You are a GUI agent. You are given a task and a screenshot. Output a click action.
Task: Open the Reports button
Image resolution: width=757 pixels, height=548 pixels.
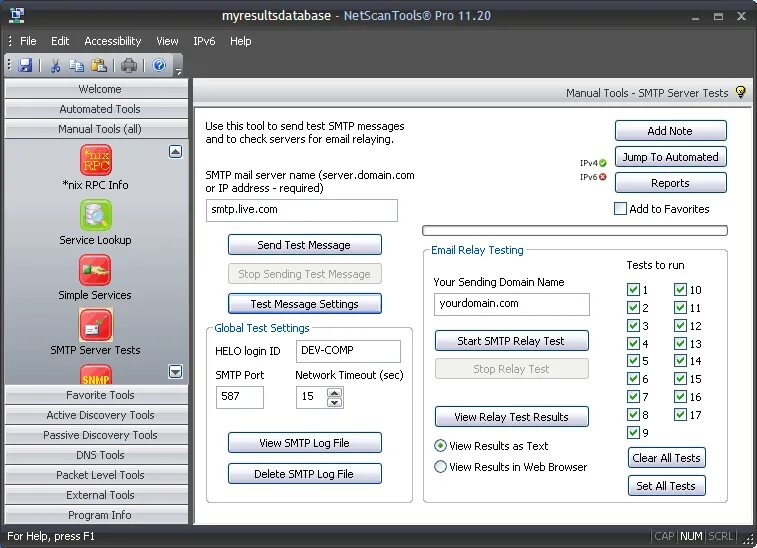coord(671,183)
